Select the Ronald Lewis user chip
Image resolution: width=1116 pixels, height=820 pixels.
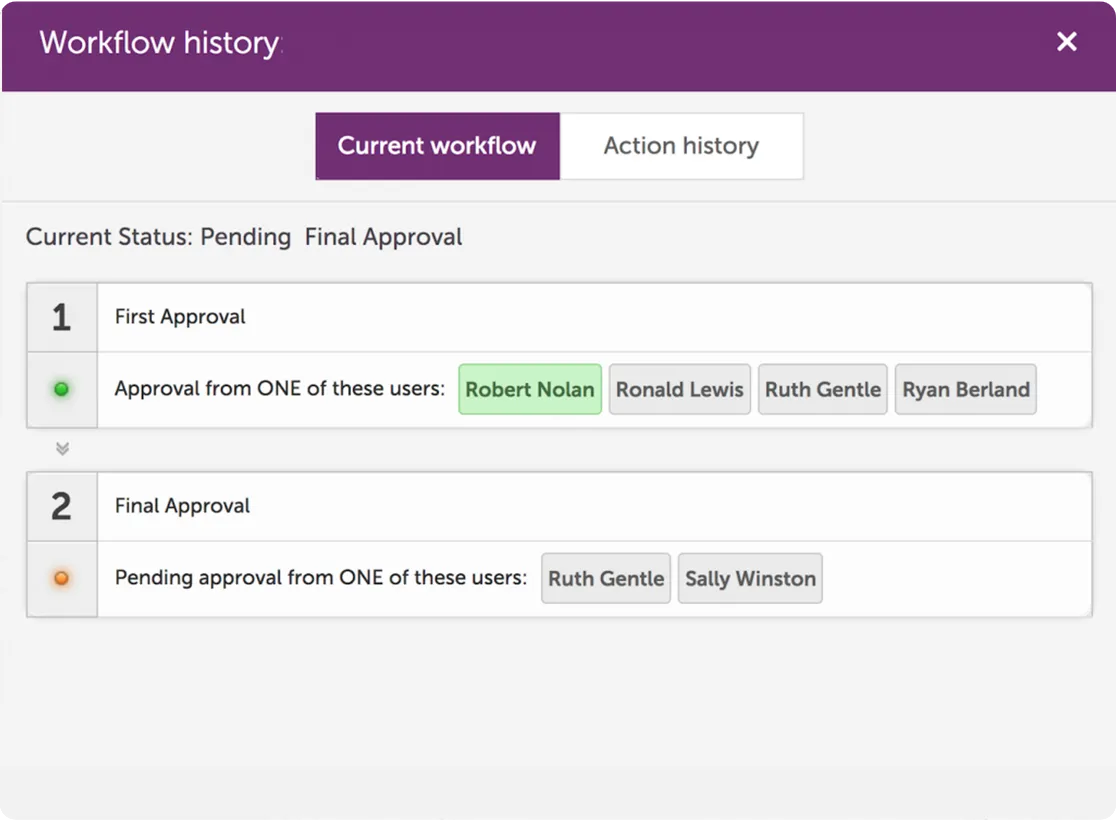tap(680, 389)
